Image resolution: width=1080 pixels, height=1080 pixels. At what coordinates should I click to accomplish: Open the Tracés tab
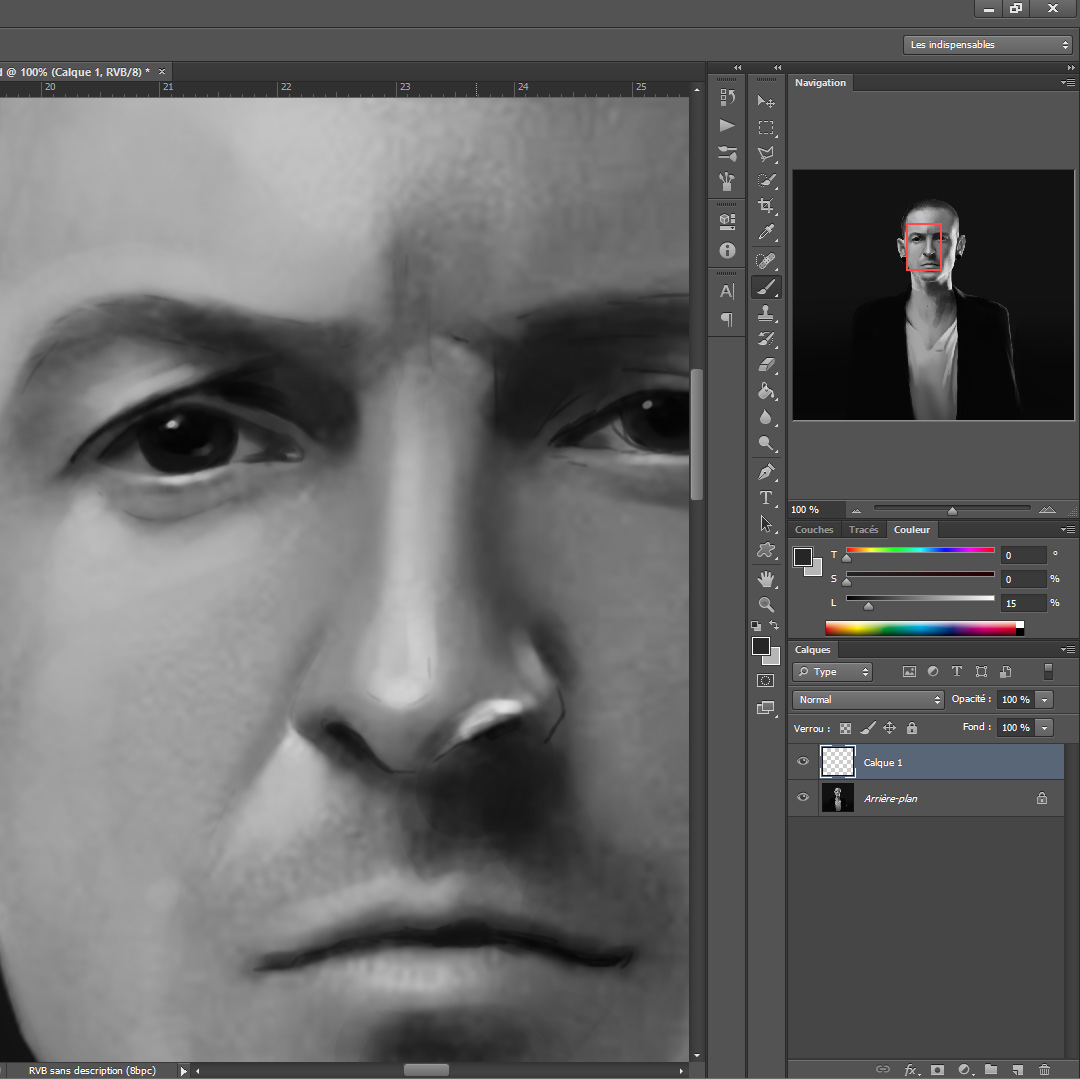pos(863,530)
